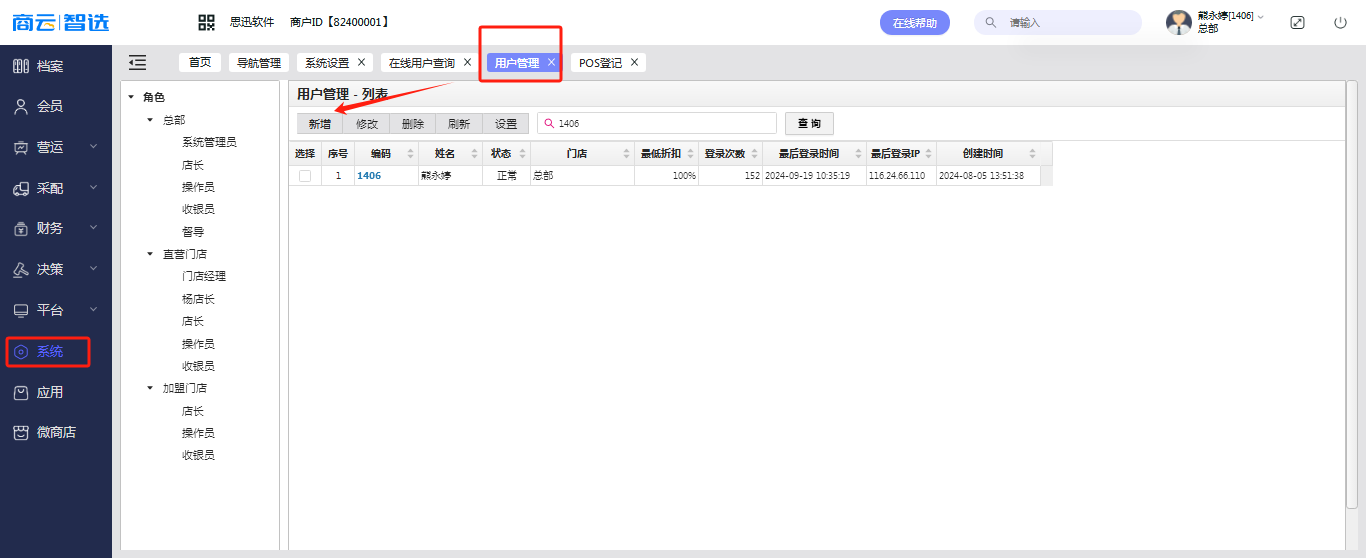
Task: Open the 微商店 micro-store icon
Action: tap(21, 432)
